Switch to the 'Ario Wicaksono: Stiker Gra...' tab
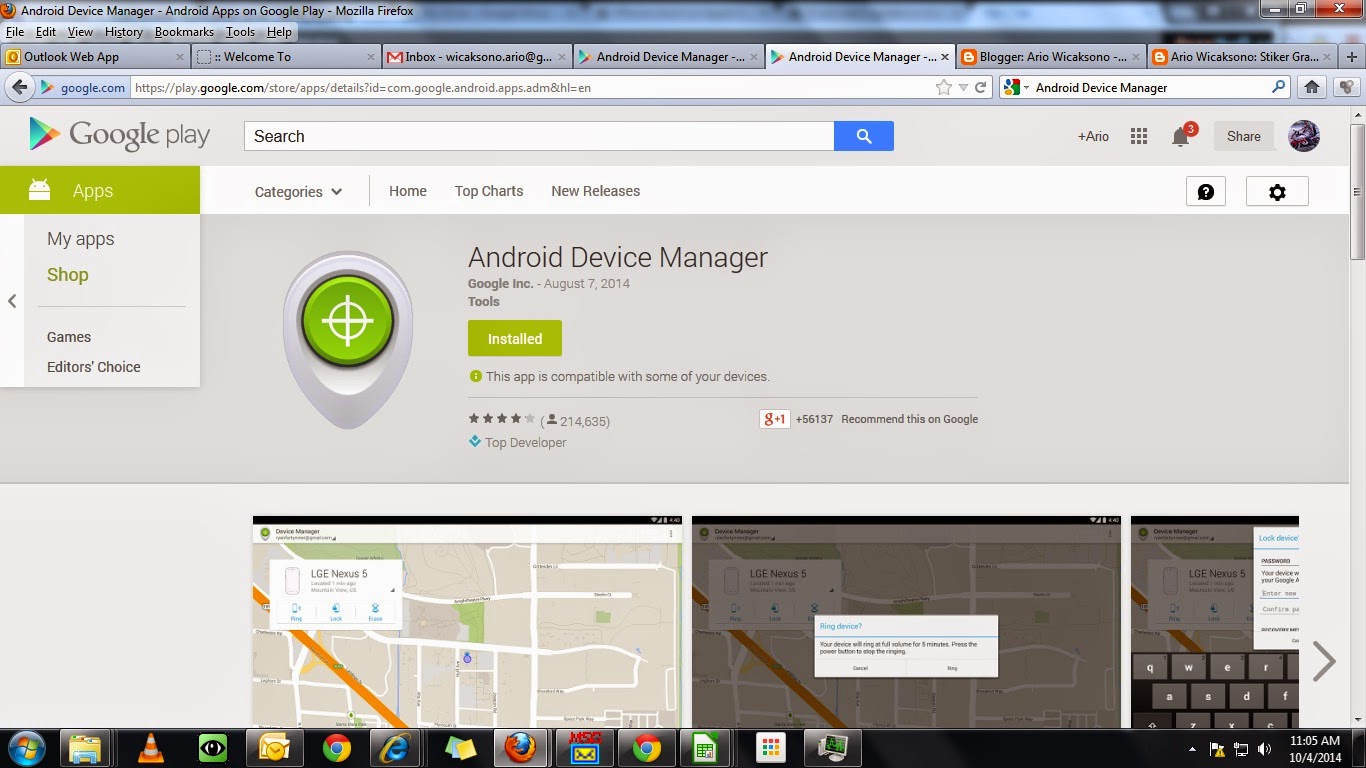This screenshot has height=768, width=1366. pos(1243,57)
